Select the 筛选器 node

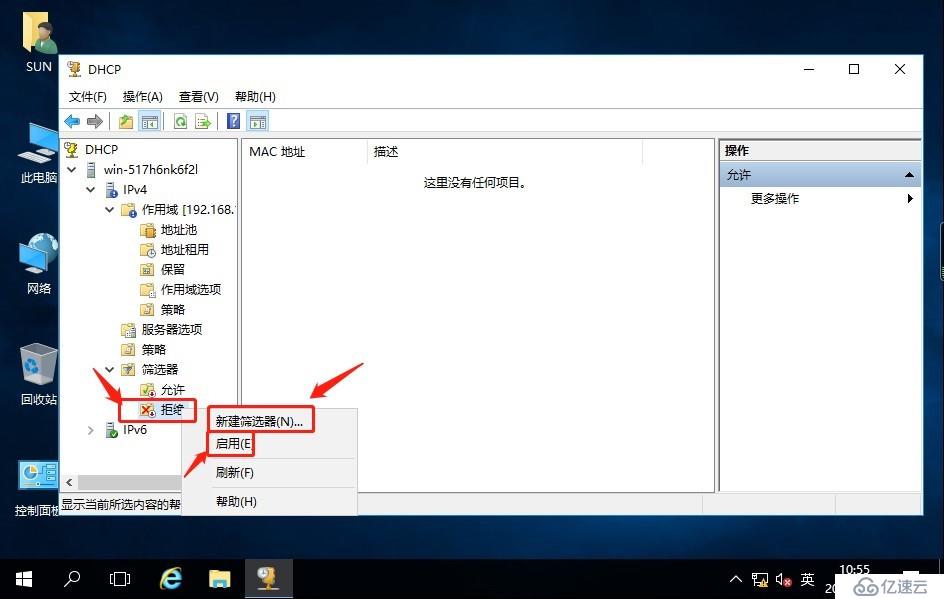pos(160,370)
